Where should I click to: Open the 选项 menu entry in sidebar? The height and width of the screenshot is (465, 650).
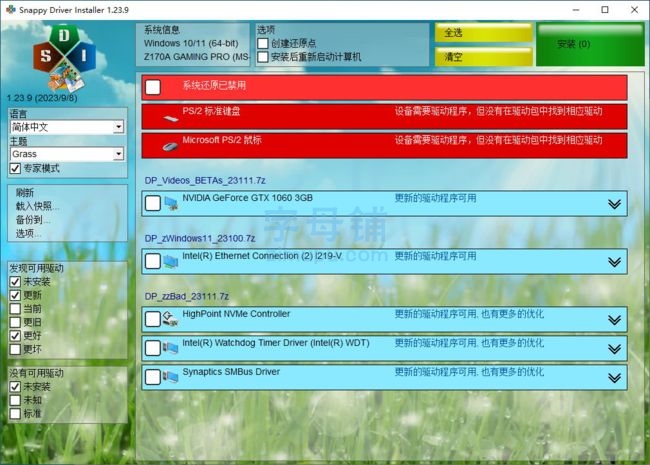tap(28, 234)
